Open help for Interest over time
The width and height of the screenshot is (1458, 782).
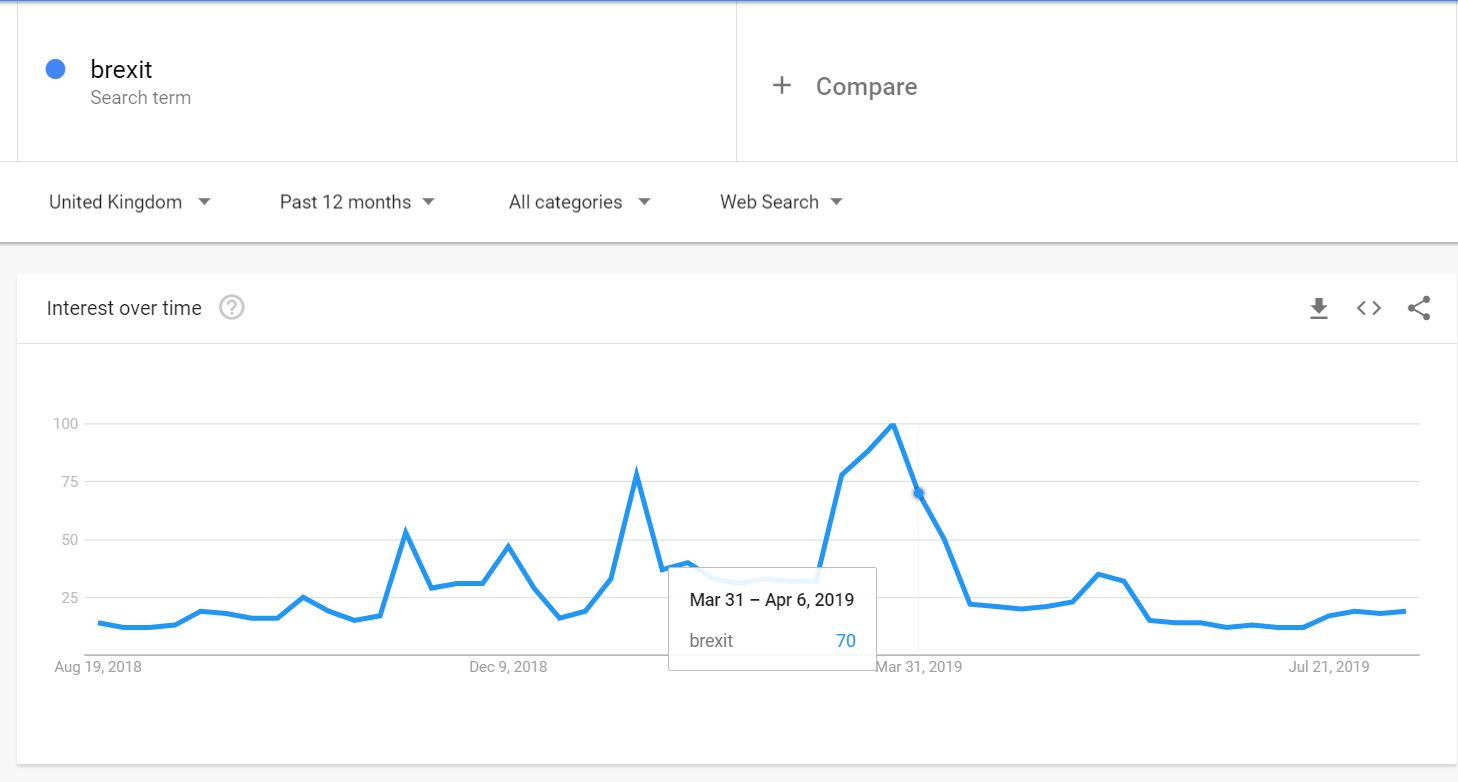pyautogui.click(x=232, y=308)
